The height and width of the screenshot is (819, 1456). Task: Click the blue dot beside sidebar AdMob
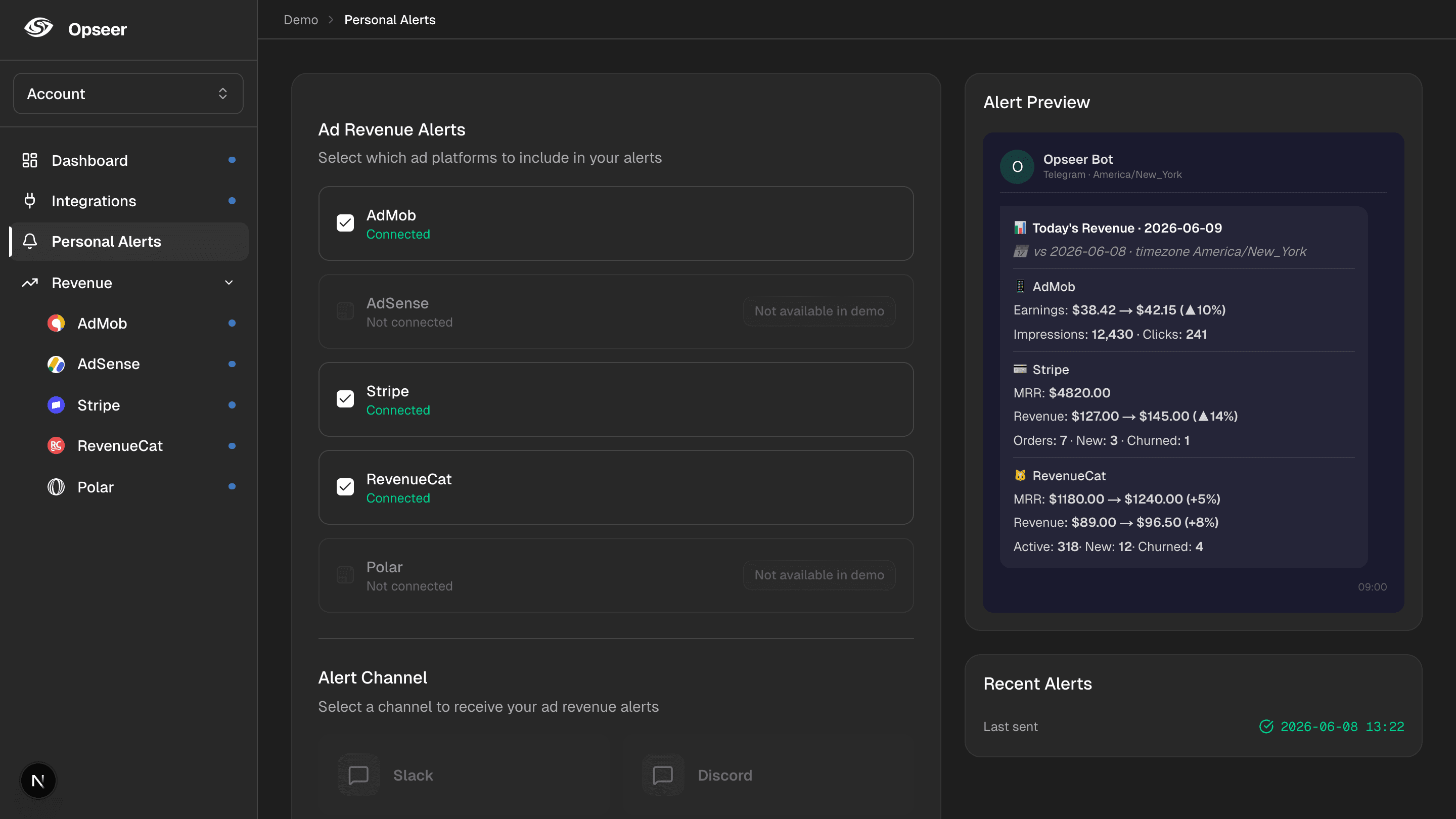(x=232, y=324)
